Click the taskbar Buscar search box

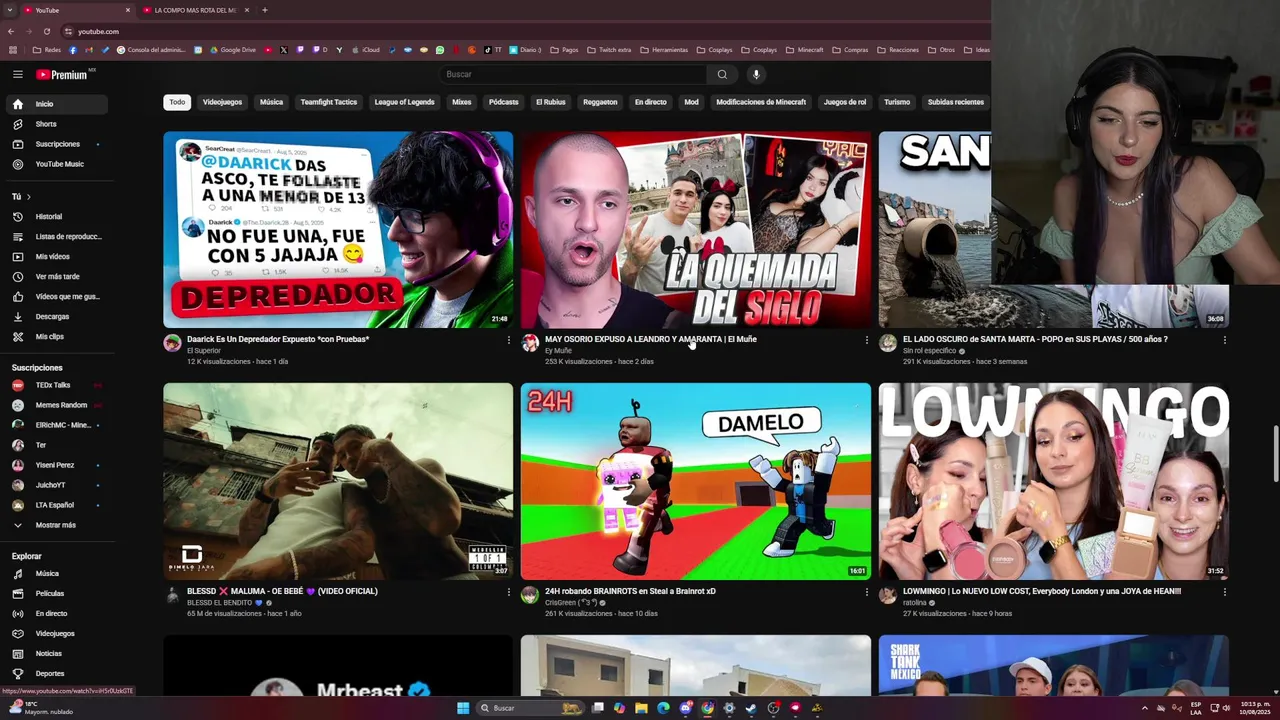tap(530, 708)
